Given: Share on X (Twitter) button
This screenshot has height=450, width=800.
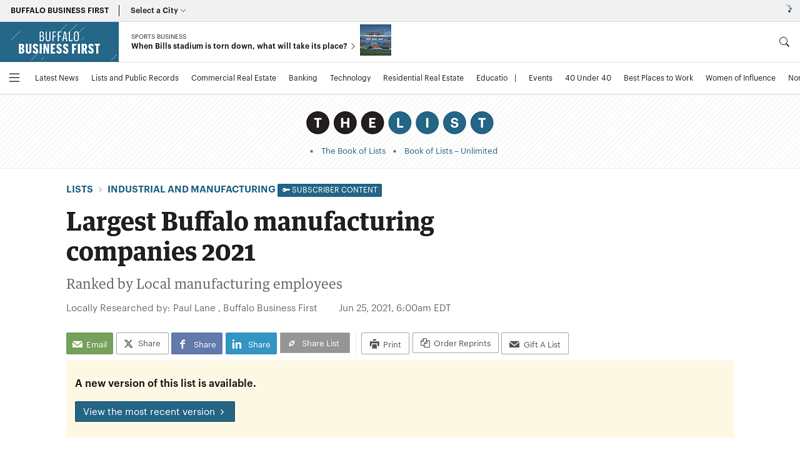Looking at the screenshot, I should coord(142,343).
